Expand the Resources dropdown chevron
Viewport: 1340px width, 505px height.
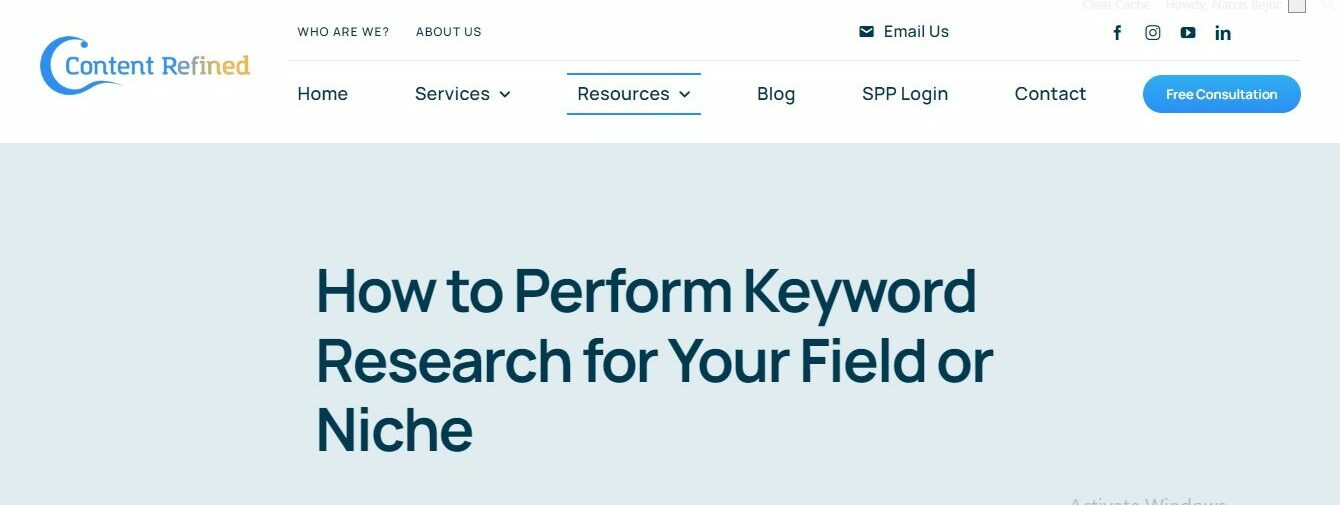pyautogui.click(x=685, y=94)
